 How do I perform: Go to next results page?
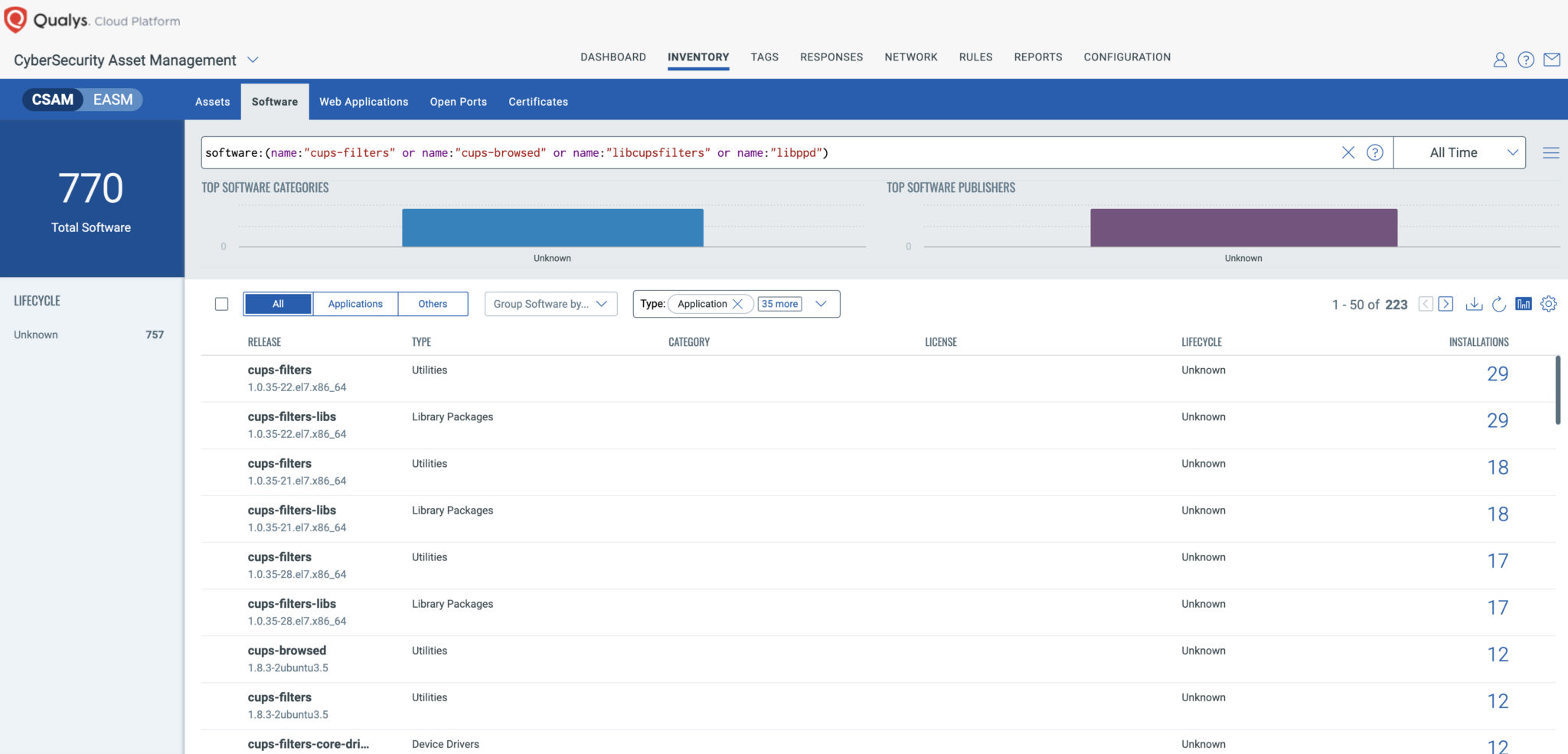click(x=1445, y=304)
